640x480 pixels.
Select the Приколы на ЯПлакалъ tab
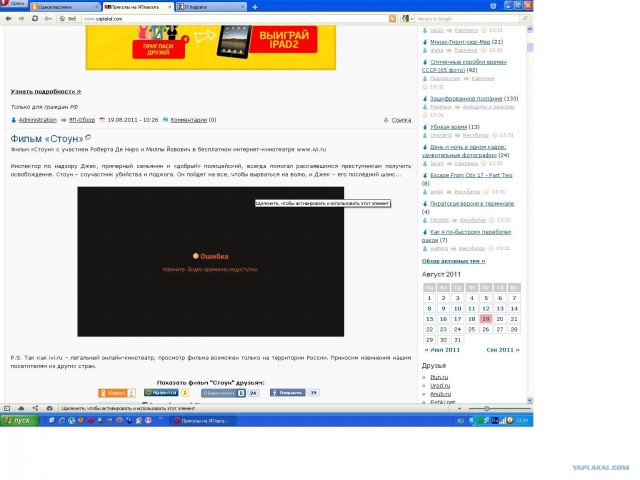tap(138, 7)
